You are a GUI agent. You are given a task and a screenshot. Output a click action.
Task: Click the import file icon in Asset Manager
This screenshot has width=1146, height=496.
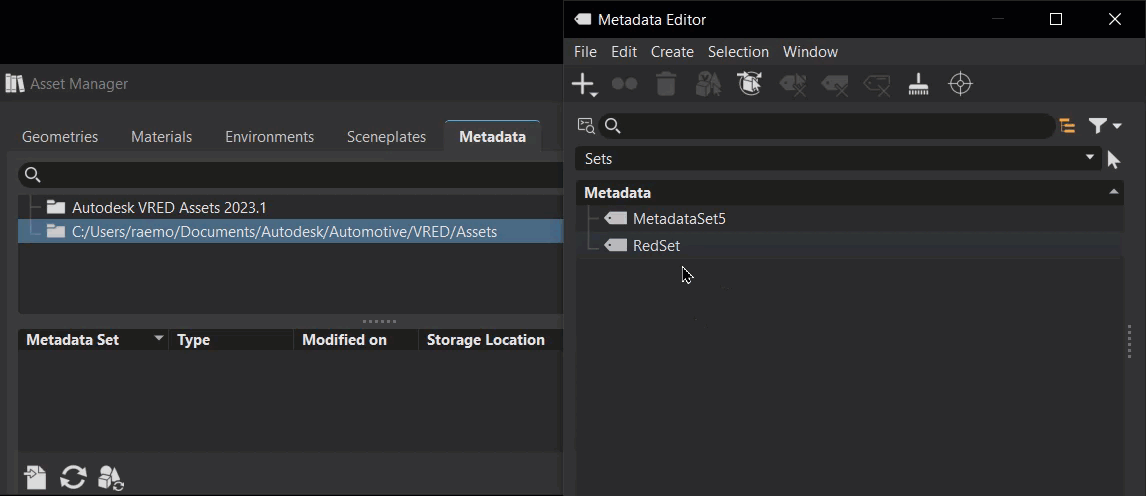[x=36, y=477]
